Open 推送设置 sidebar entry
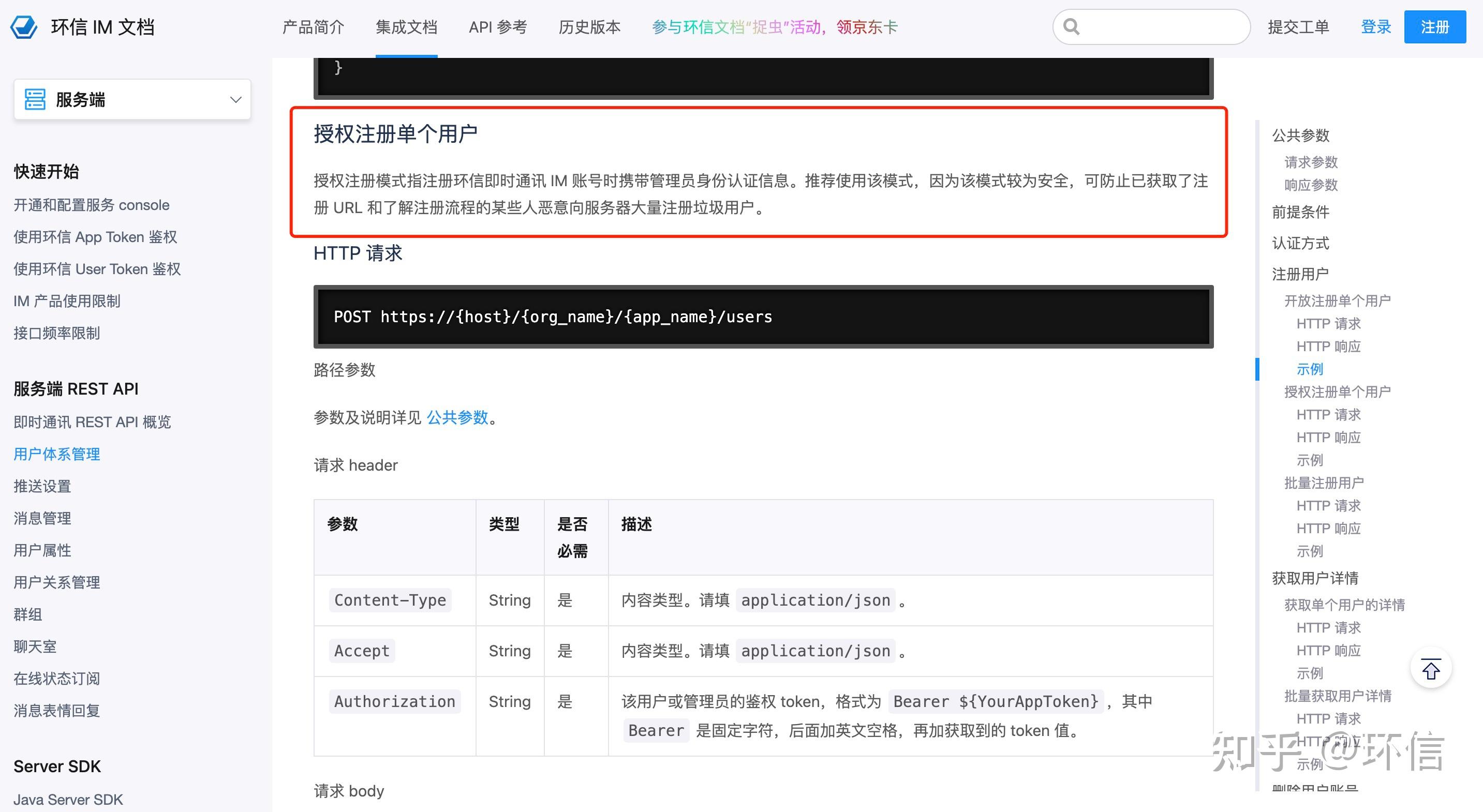 42,486
